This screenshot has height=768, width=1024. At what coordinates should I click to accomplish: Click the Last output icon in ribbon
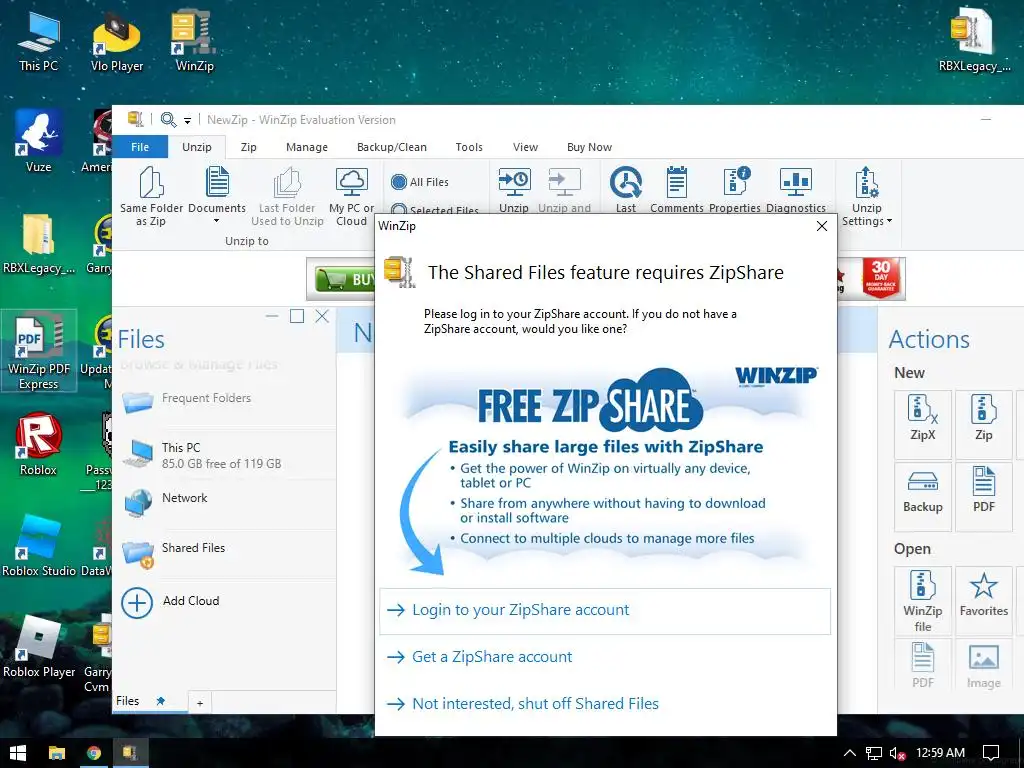tap(626, 182)
